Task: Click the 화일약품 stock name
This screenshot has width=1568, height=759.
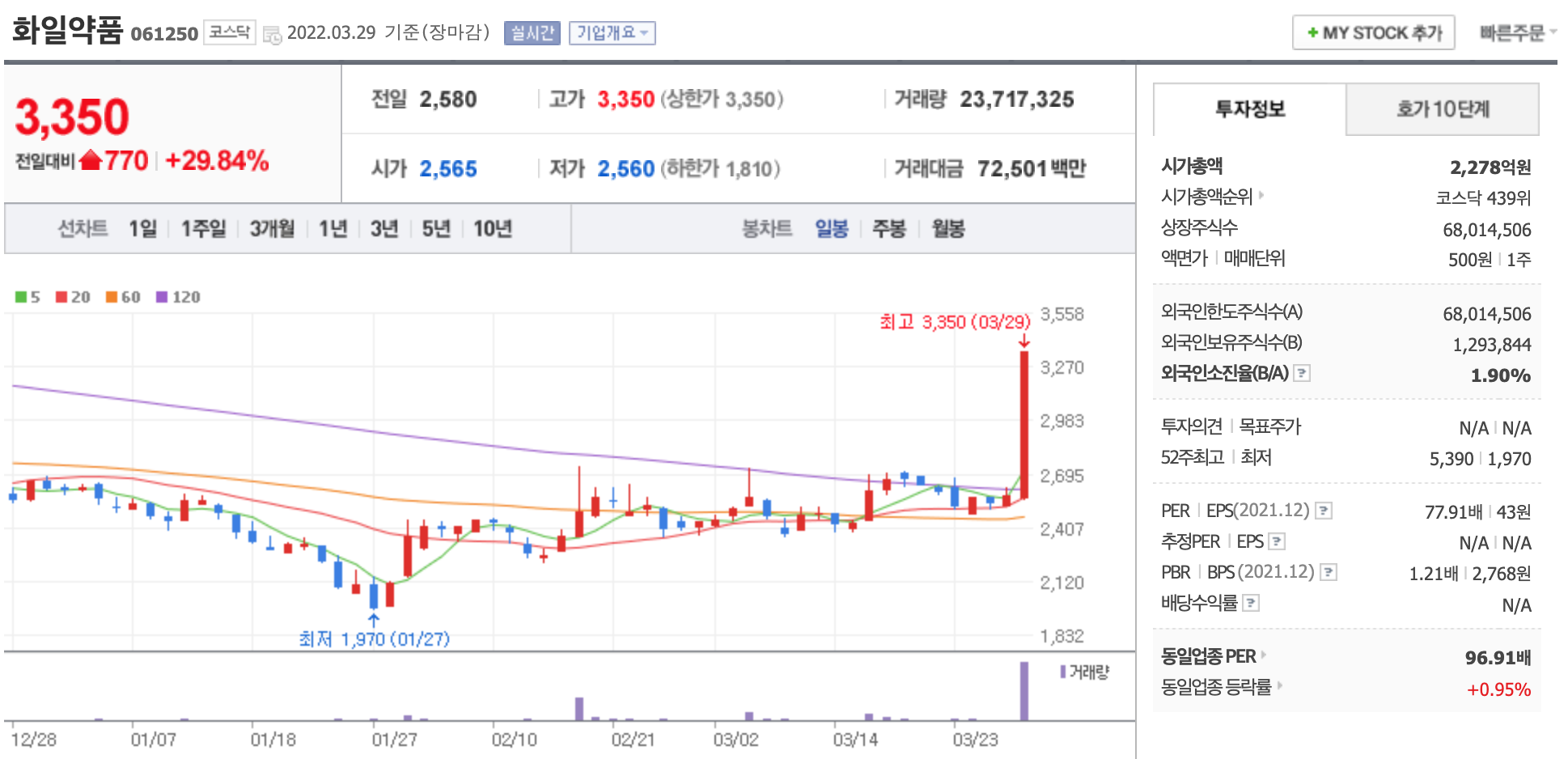Action: pos(67,31)
